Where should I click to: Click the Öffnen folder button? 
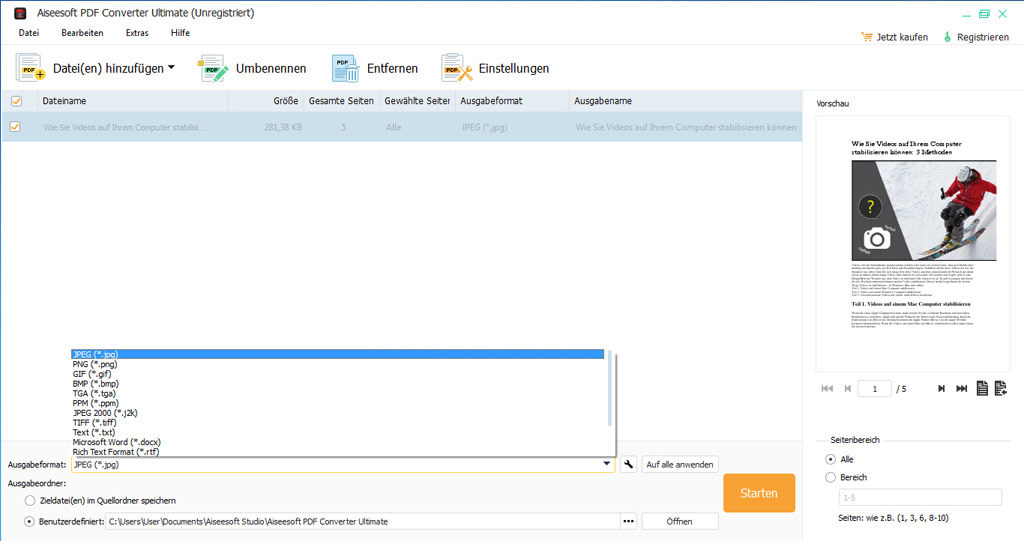point(680,521)
